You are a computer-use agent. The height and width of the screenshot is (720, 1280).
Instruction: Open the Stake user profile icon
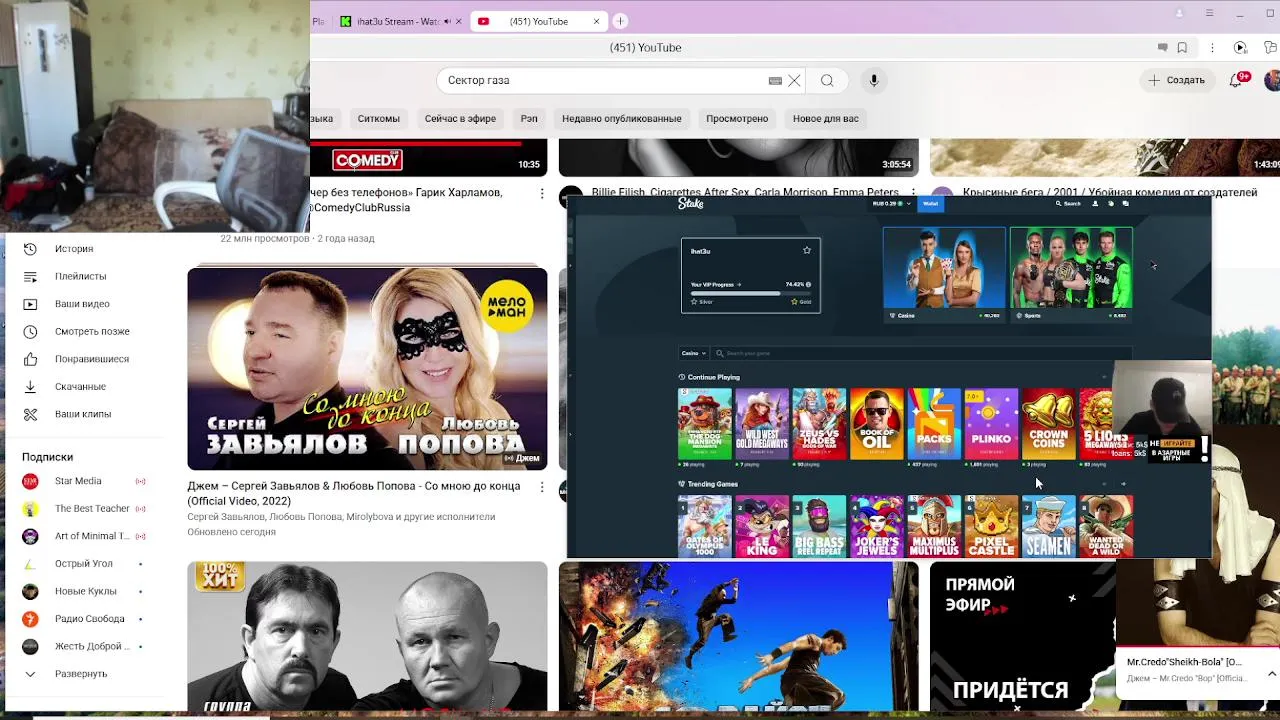[1095, 204]
